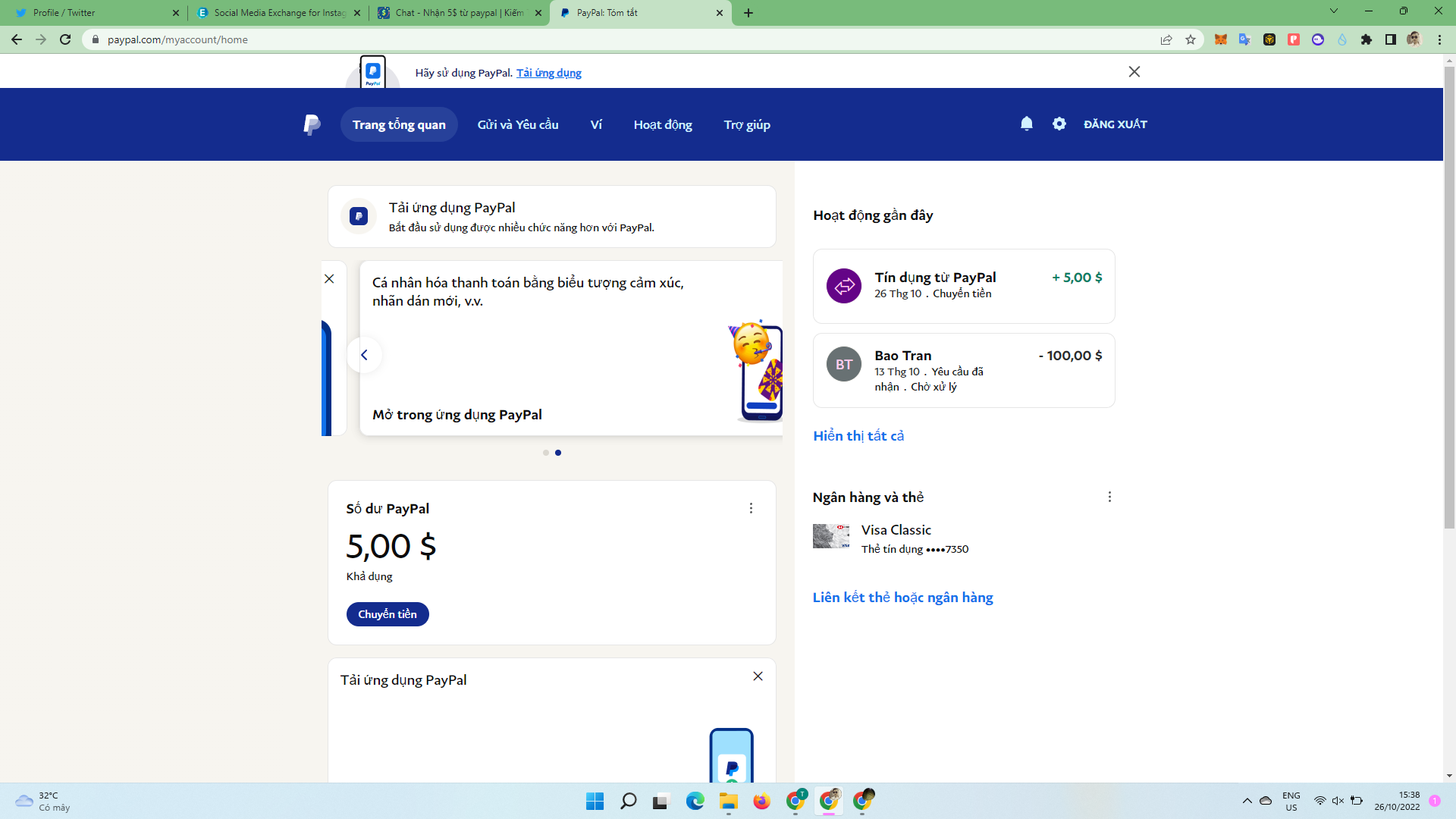Open Banks and cards three-dot menu
Image resolution: width=1456 pixels, height=819 pixels.
coord(1109,497)
